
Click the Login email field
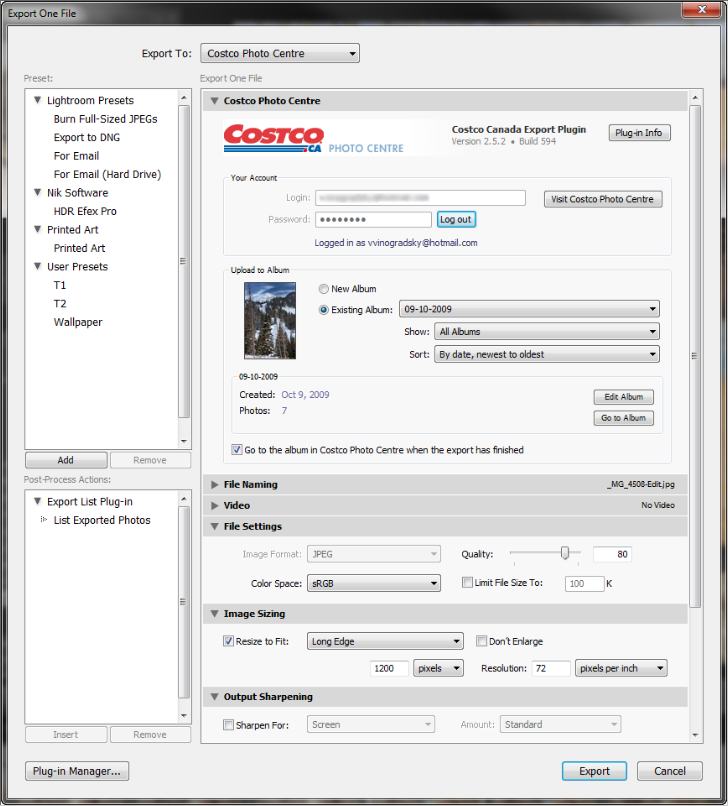click(x=421, y=198)
